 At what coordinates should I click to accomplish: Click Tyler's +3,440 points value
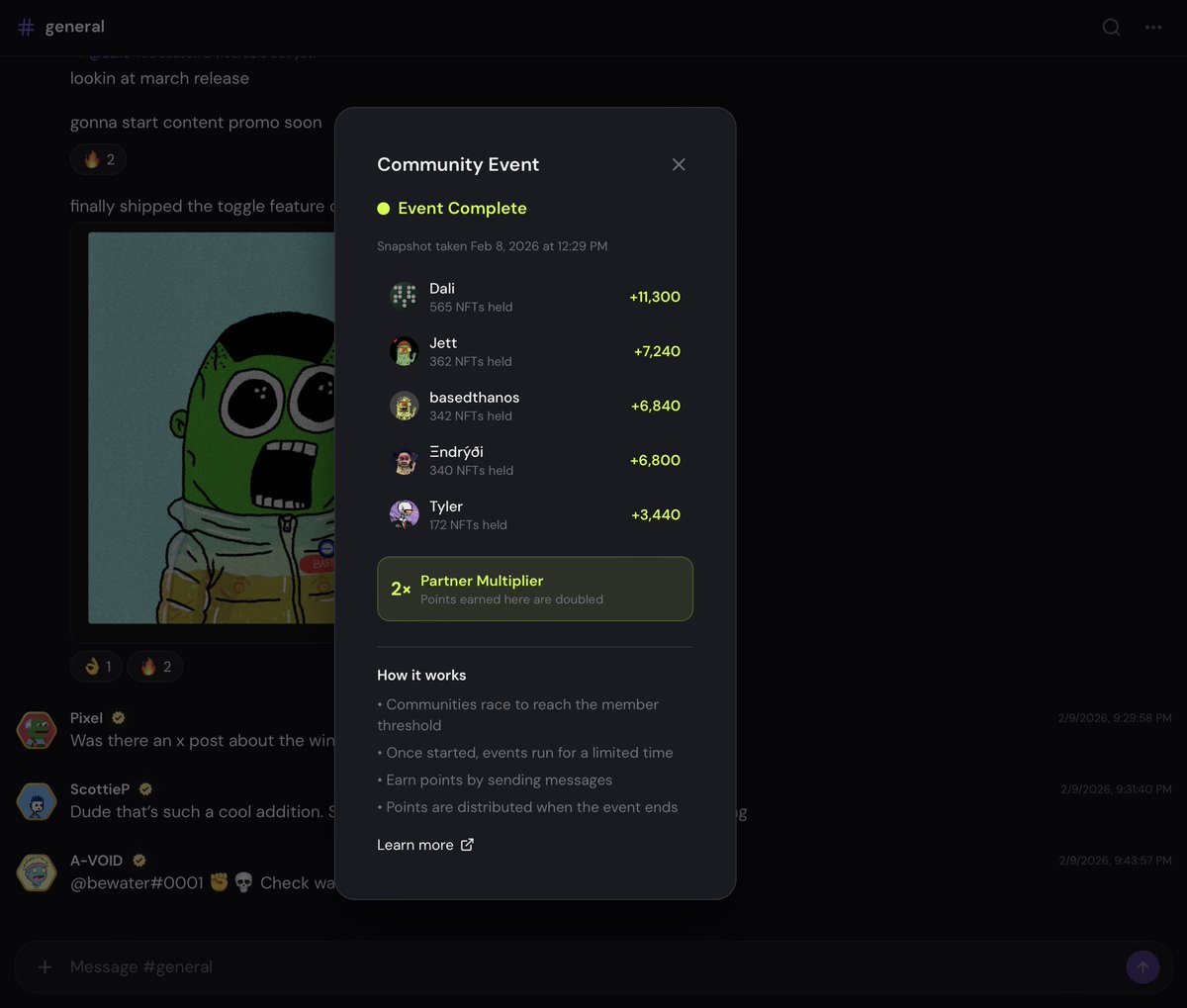pyautogui.click(x=656, y=514)
